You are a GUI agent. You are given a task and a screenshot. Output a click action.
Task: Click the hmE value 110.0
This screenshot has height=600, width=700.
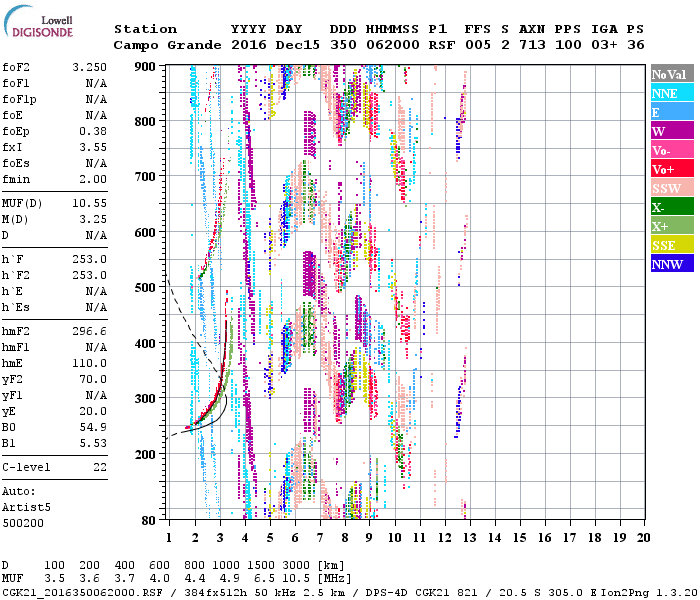point(89,364)
